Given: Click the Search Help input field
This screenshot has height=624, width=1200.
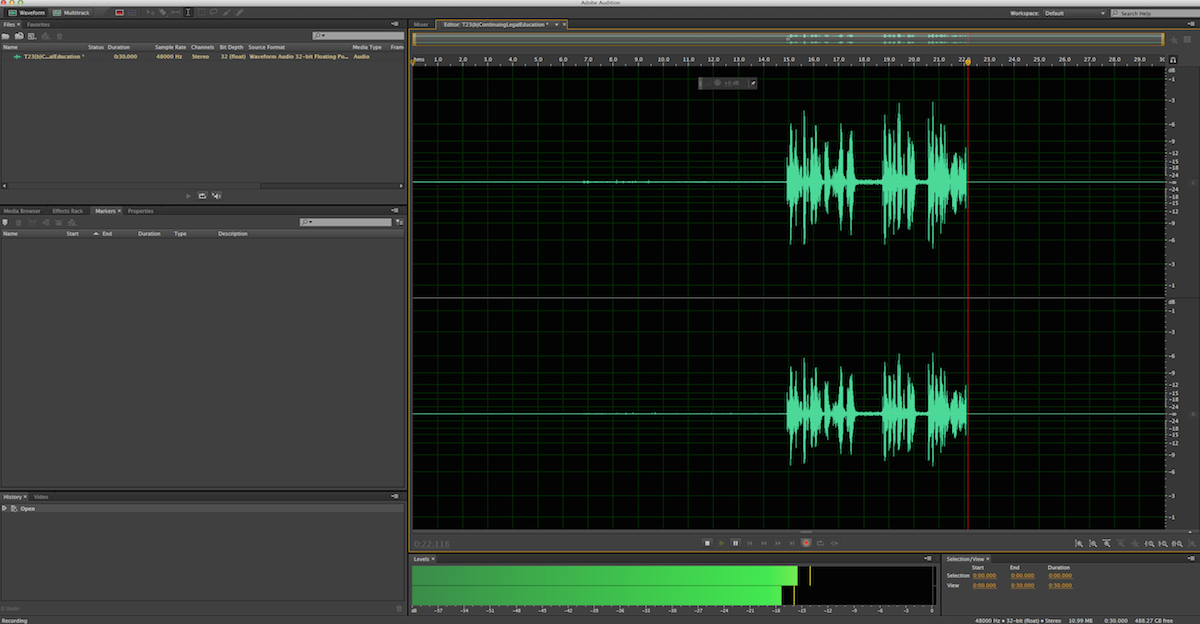Looking at the screenshot, I should [x=1155, y=13].
